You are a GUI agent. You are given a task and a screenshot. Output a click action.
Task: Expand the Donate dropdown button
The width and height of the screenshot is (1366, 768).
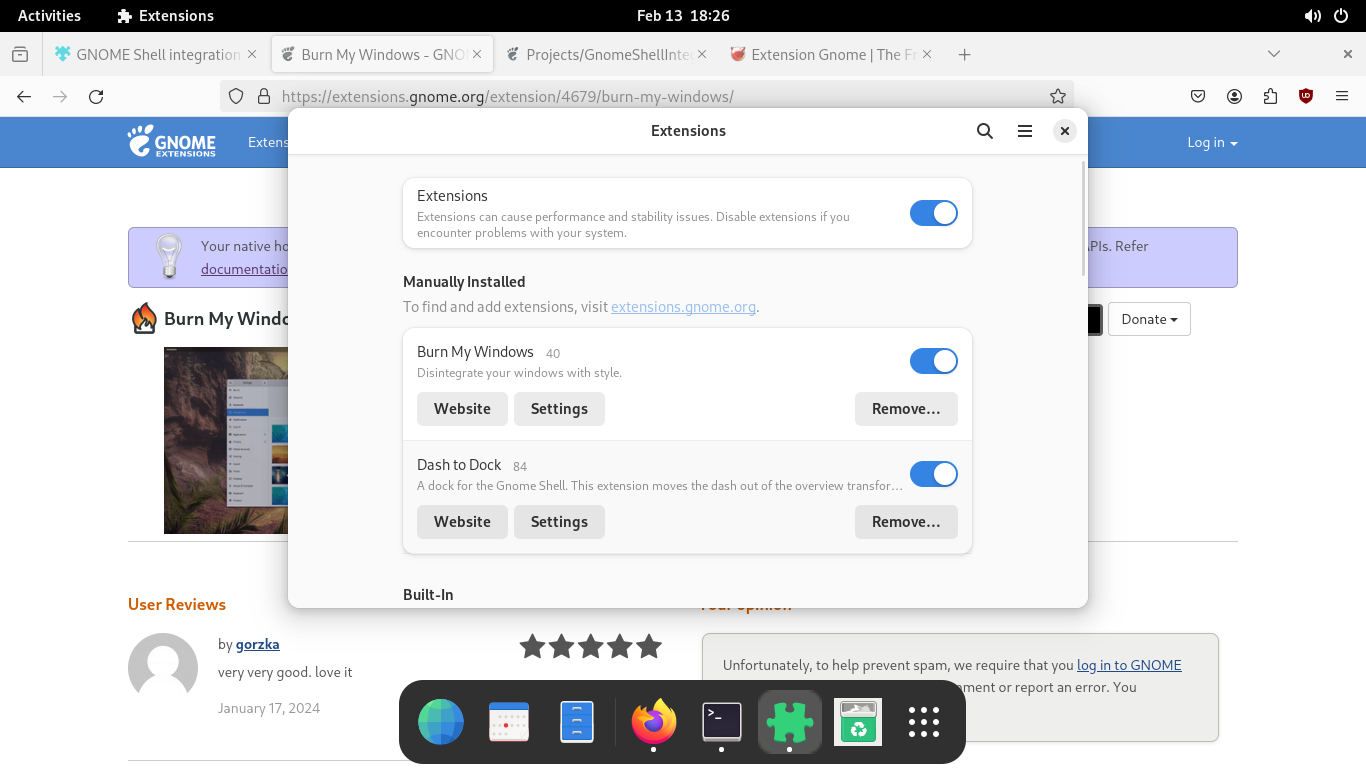point(1148,319)
